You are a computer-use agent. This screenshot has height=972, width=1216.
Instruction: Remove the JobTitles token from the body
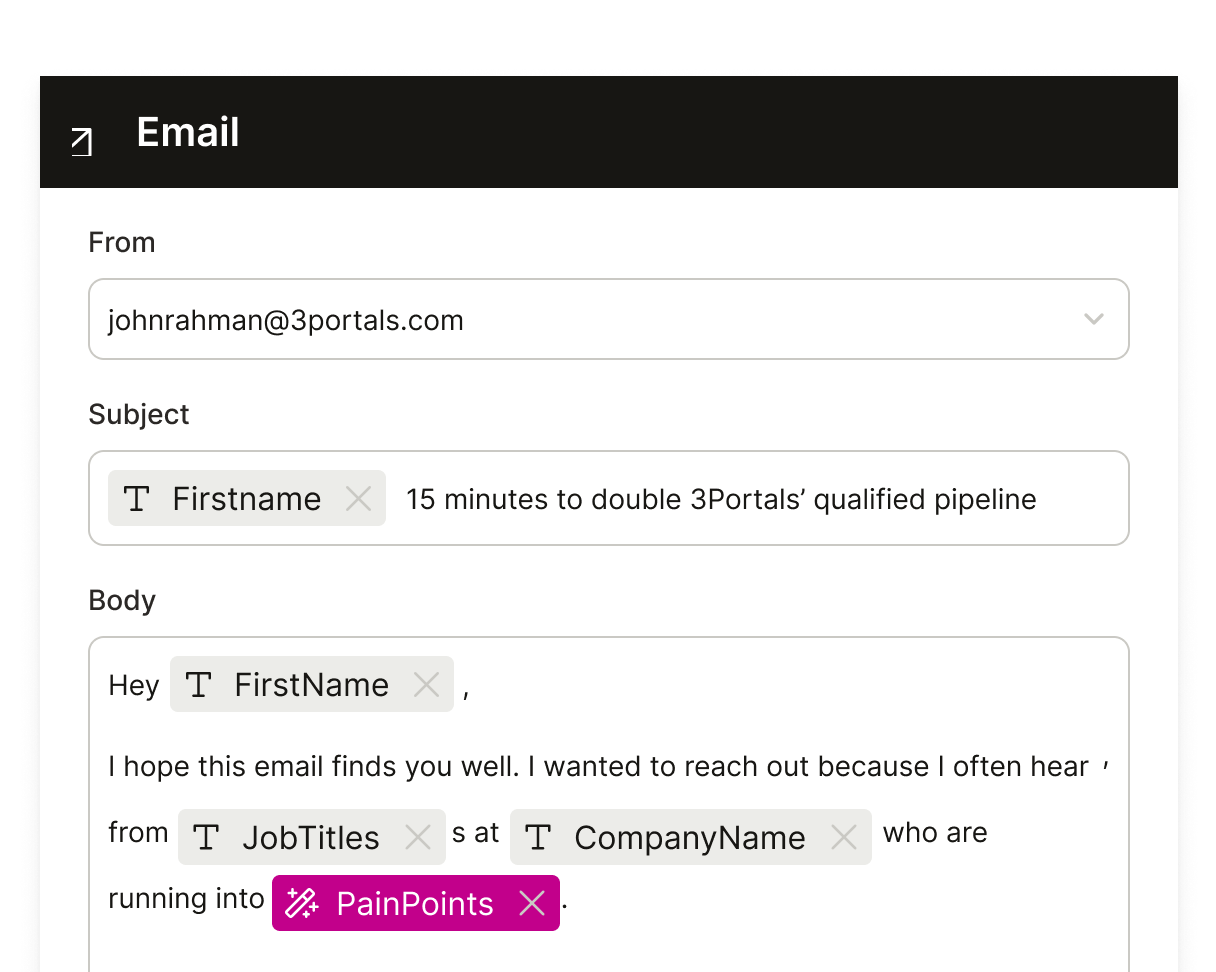pyautogui.click(x=419, y=837)
